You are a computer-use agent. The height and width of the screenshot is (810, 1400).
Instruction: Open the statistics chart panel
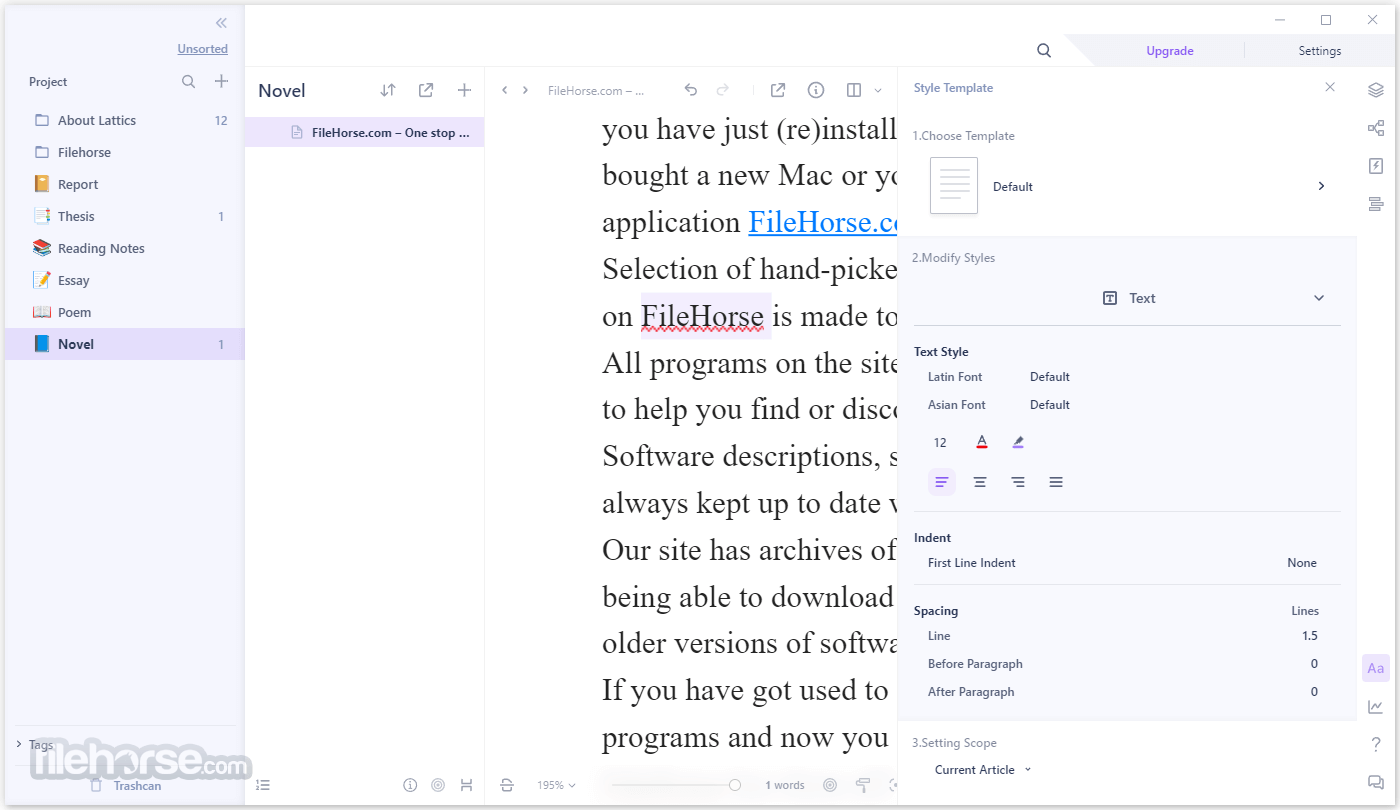(1376, 707)
